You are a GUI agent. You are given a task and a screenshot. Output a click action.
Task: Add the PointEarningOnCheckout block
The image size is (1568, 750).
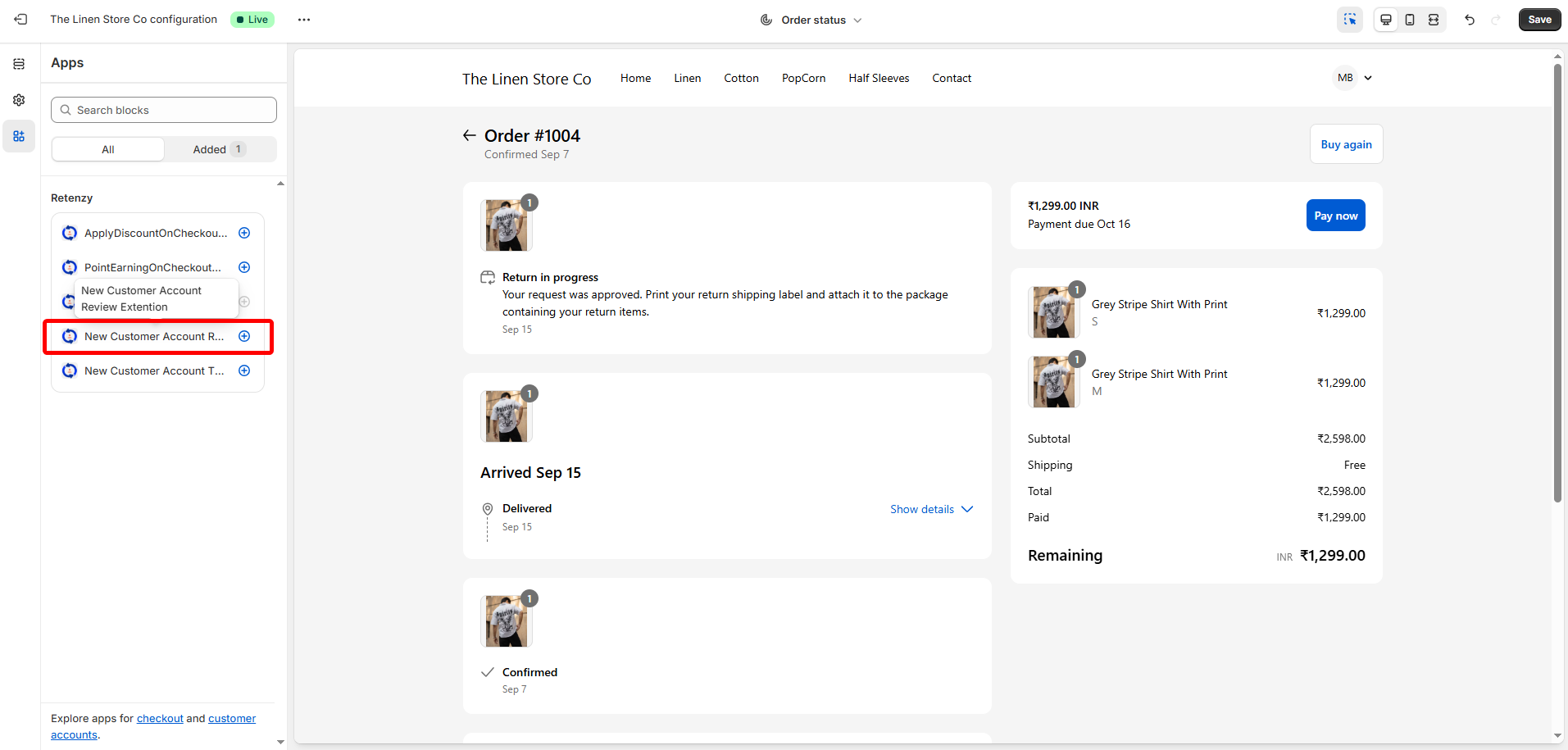244,267
